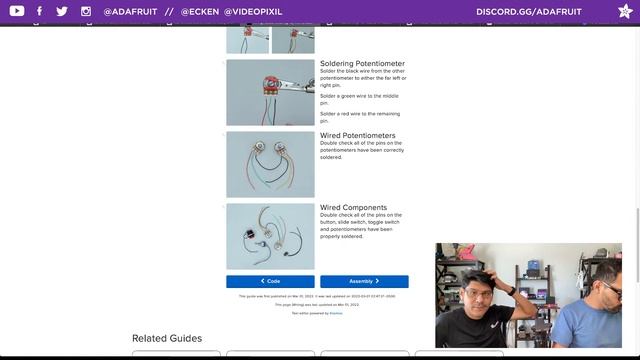
Task: Click the @VIDEOPIXIL handle text
Action: click(253, 12)
